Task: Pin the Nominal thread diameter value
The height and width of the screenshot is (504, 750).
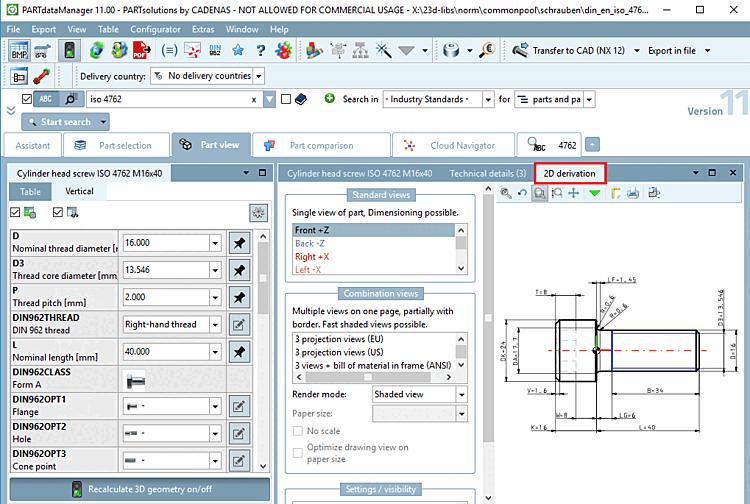Action: [x=240, y=242]
